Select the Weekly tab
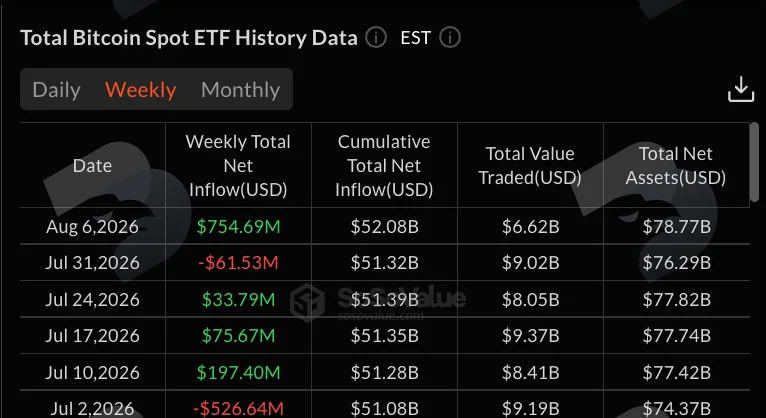 click(x=141, y=90)
